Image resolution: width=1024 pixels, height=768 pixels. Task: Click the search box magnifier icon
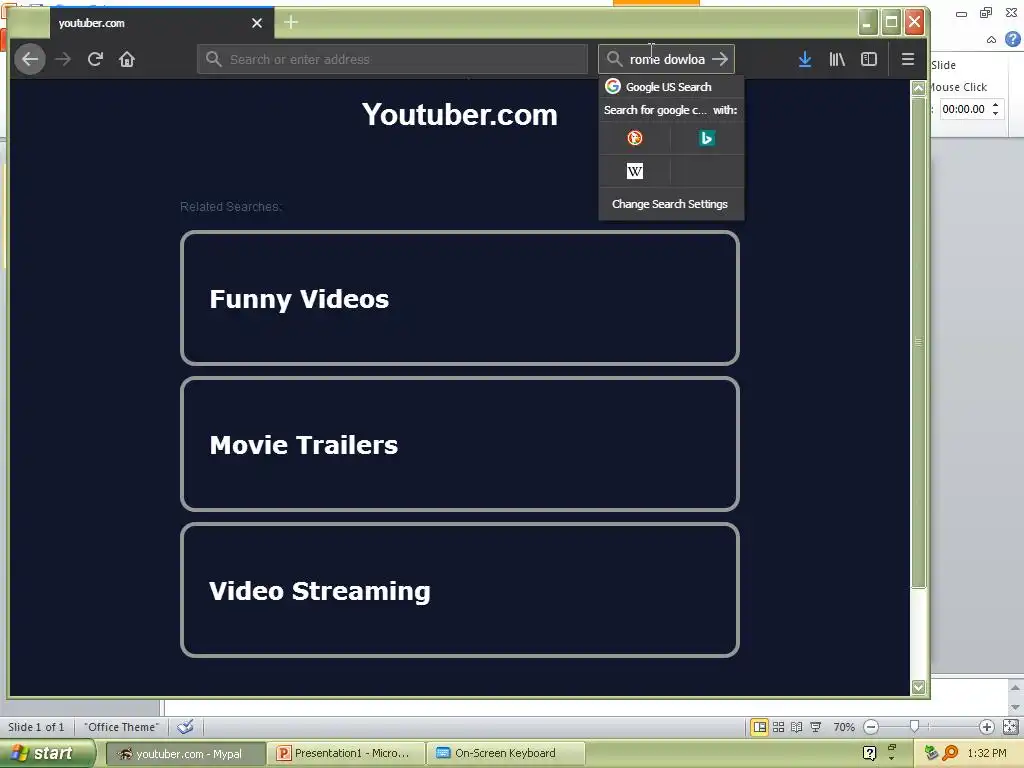pos(614,59)
